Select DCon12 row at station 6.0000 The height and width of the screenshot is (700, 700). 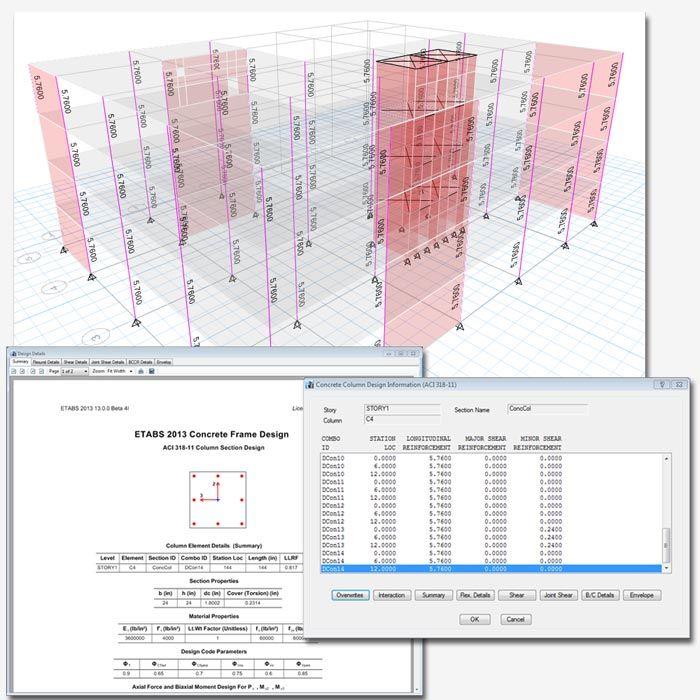click(491, 514)
